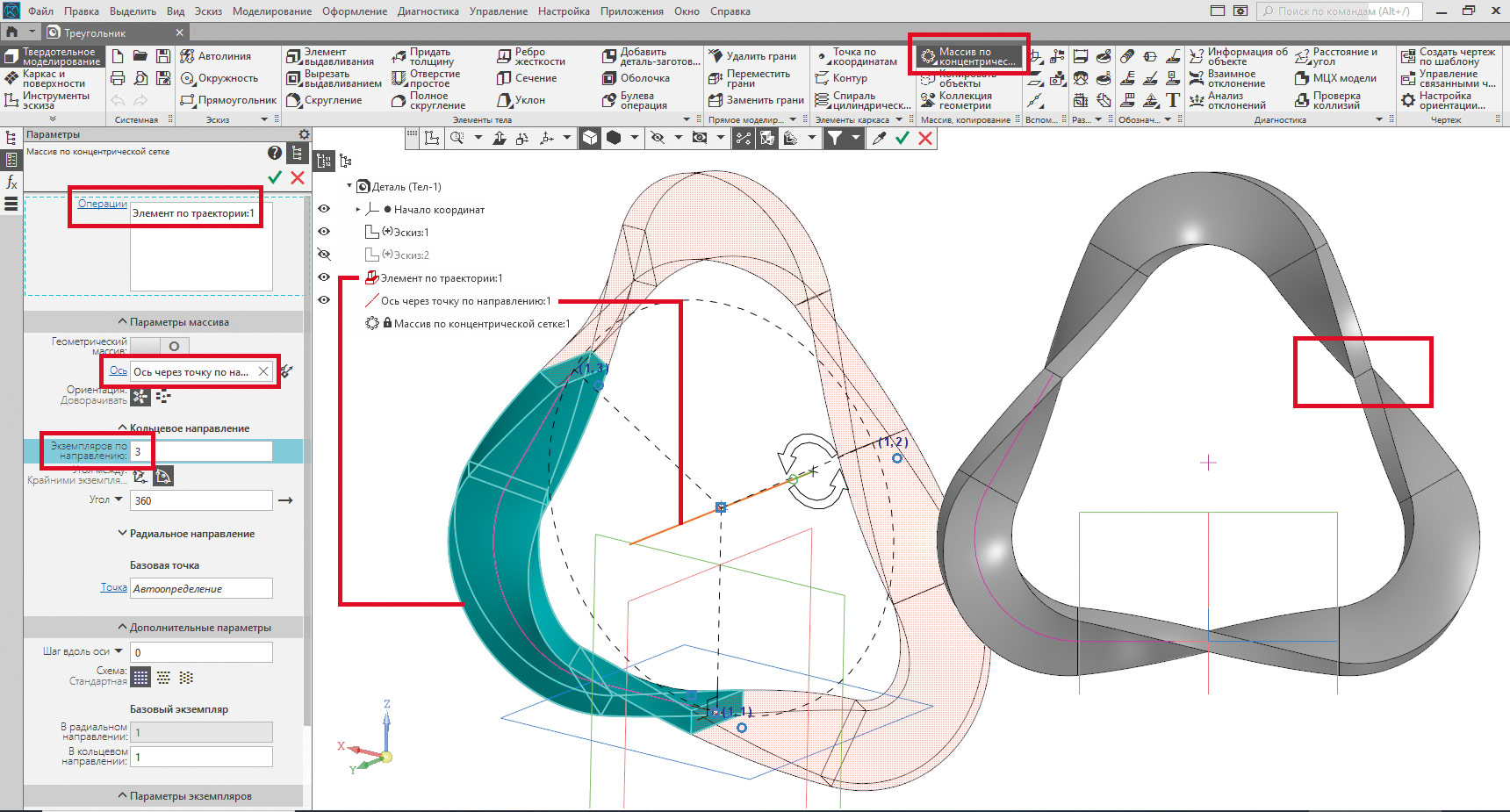Click the Точка link

(114, 587)
